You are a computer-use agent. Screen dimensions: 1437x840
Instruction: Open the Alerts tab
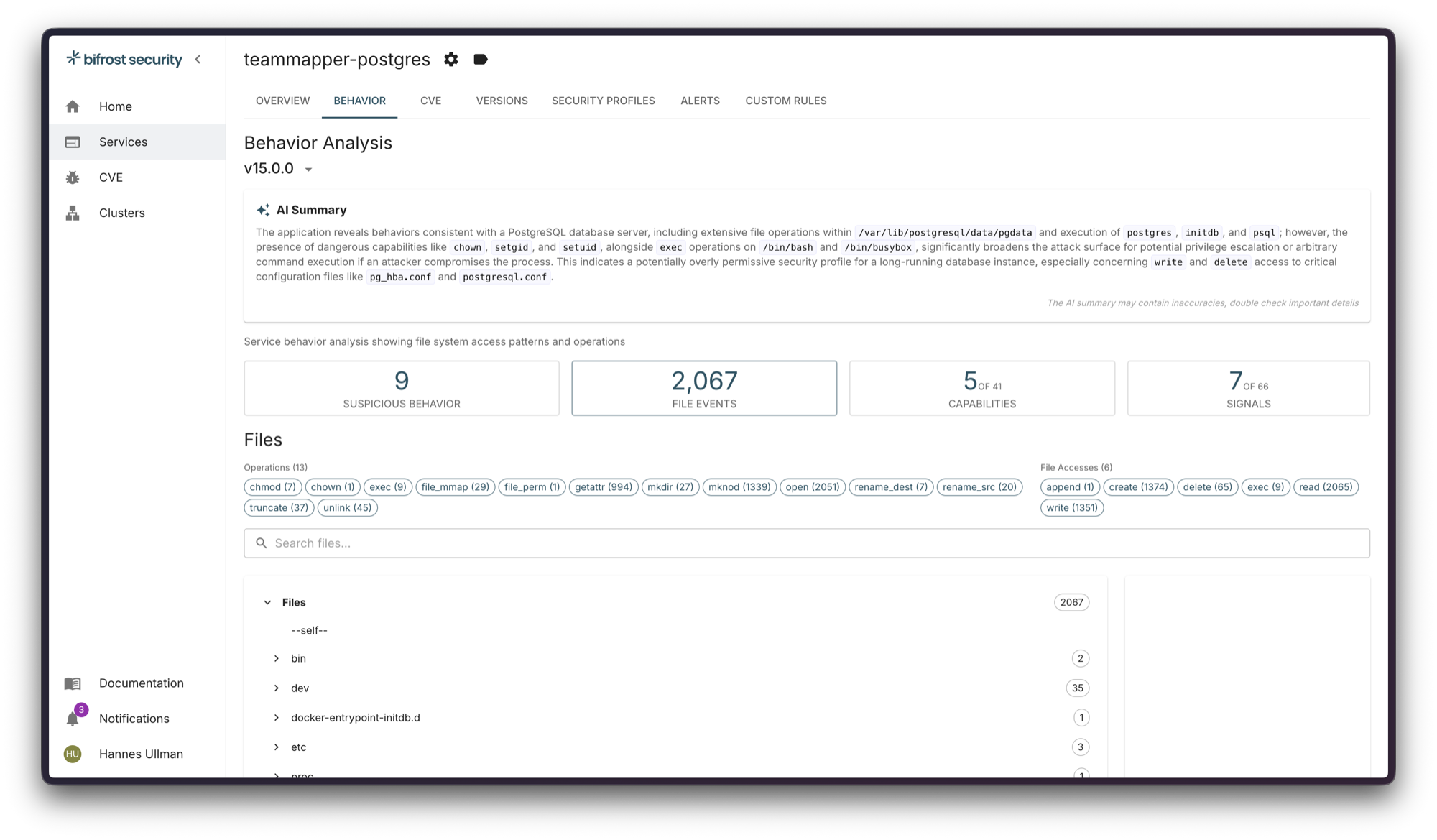pyautogui.click(x=701, y=101)
